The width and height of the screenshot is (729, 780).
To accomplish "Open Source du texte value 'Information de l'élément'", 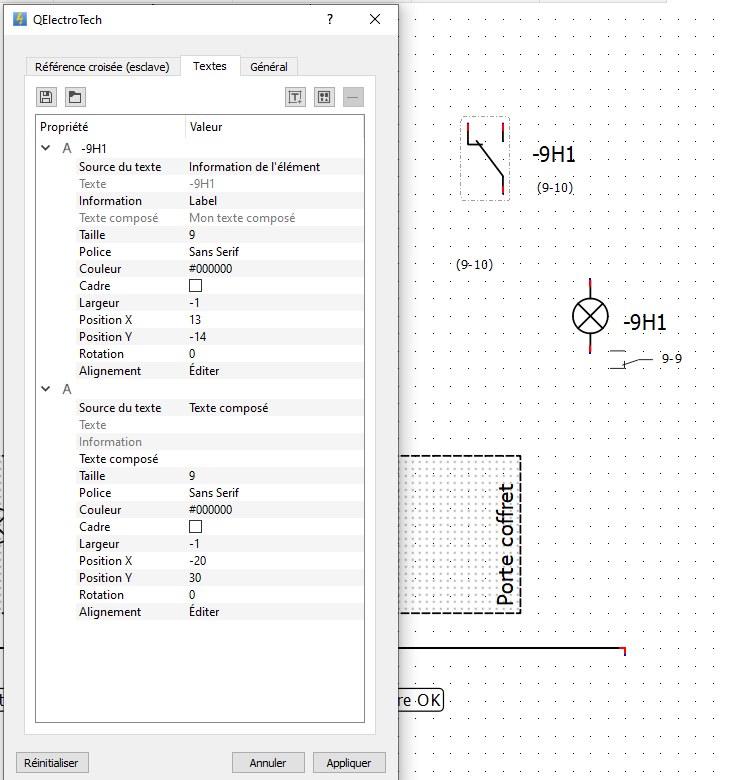I will pos(254,167).
